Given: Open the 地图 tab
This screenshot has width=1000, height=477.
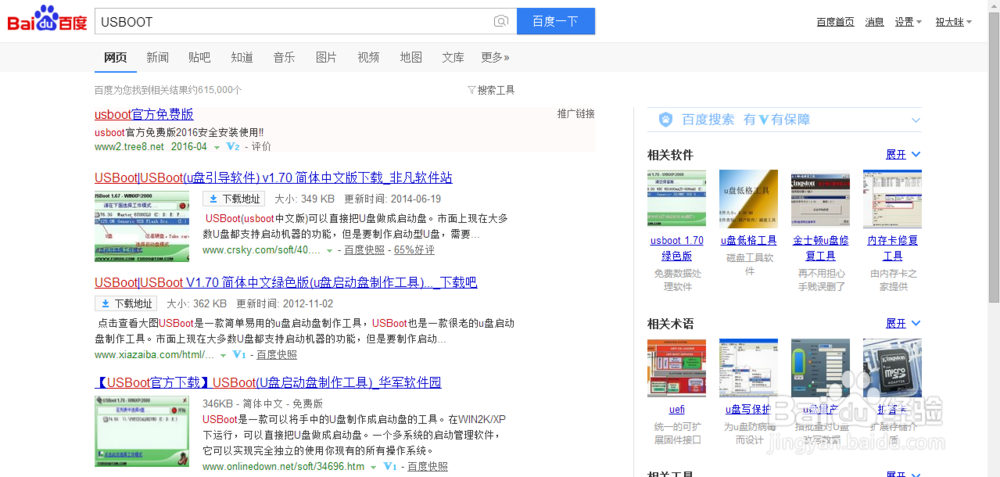Looking at the screenshot, I should point(411,57).
